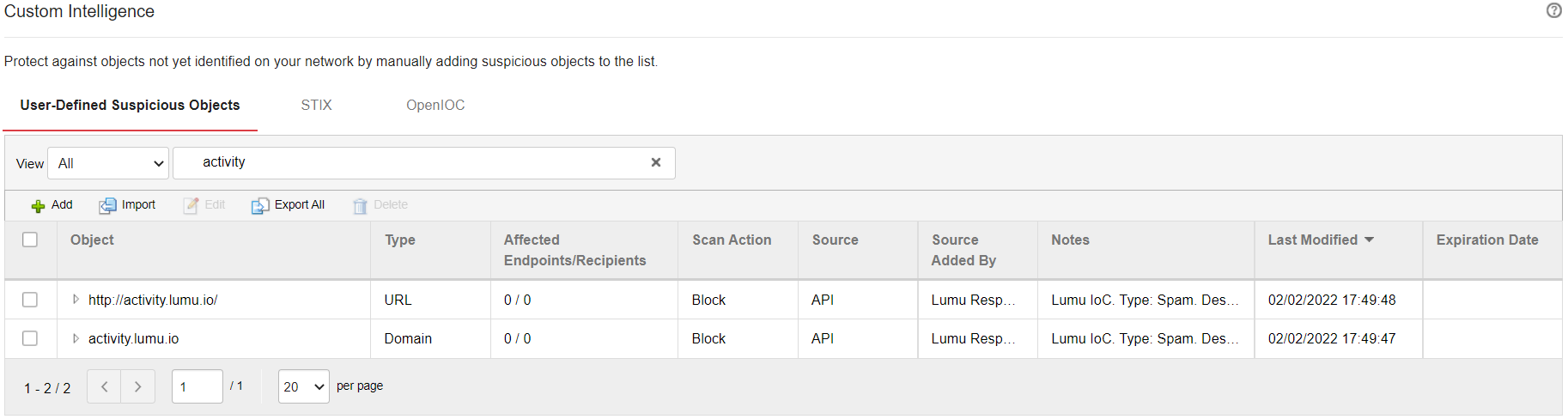1568x419 pixels.
Task: Click API source in Domain row
Action: [x=822, y=338]
